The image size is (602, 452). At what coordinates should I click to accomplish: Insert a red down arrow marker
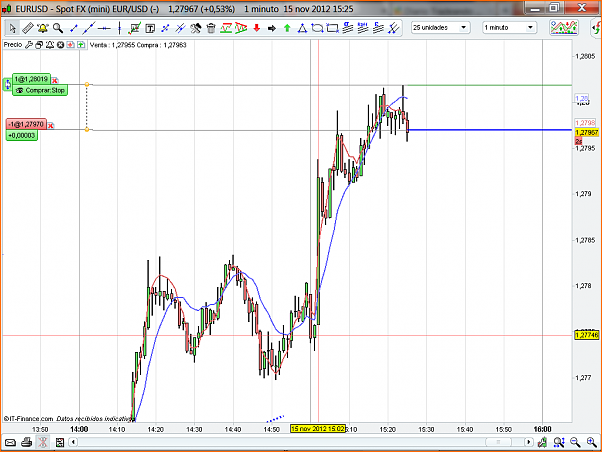(257, 28)
